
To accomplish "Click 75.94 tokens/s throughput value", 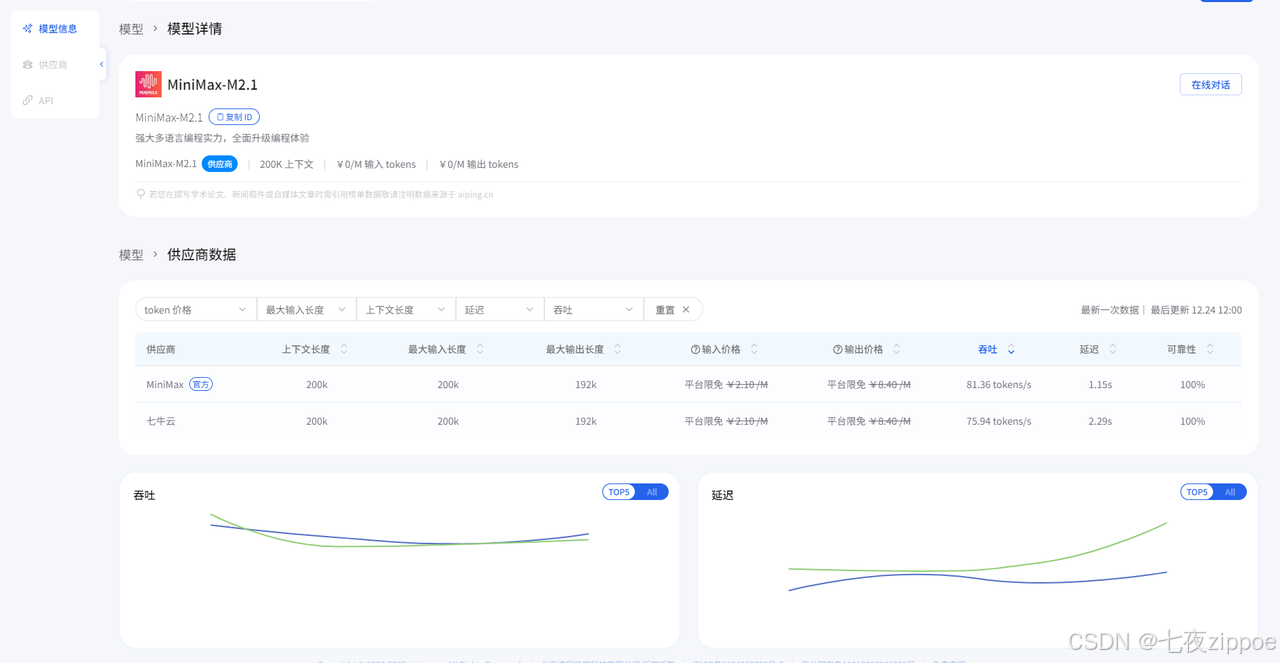I will click(999, 422).
